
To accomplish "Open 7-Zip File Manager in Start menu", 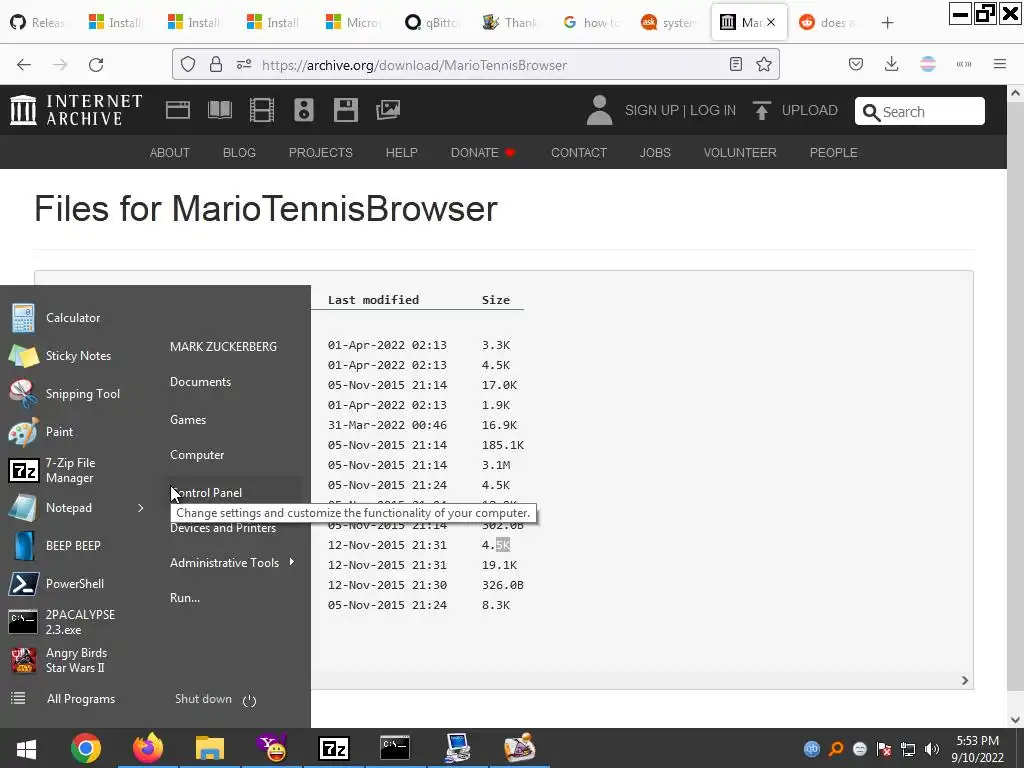I will point(72,470).
